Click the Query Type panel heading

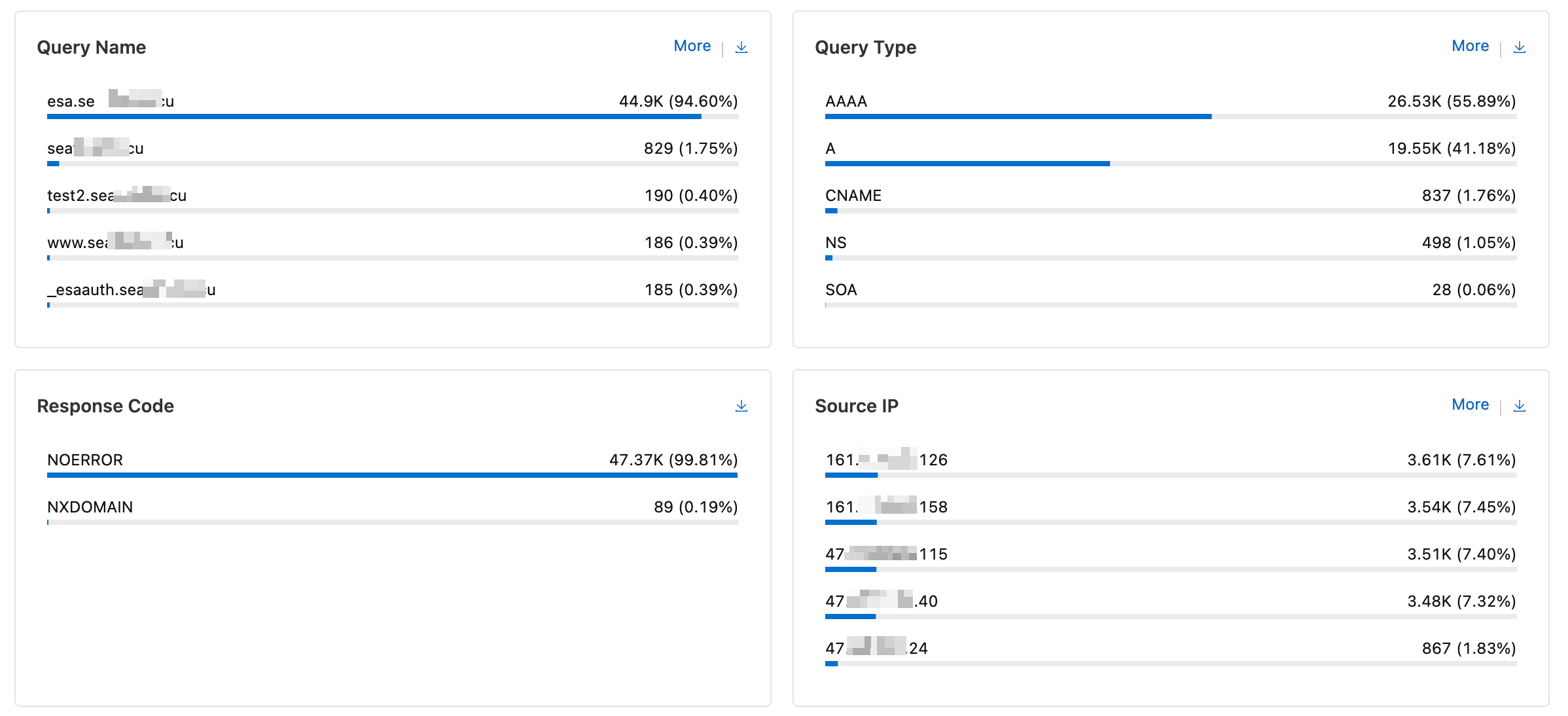click(865, 47)
